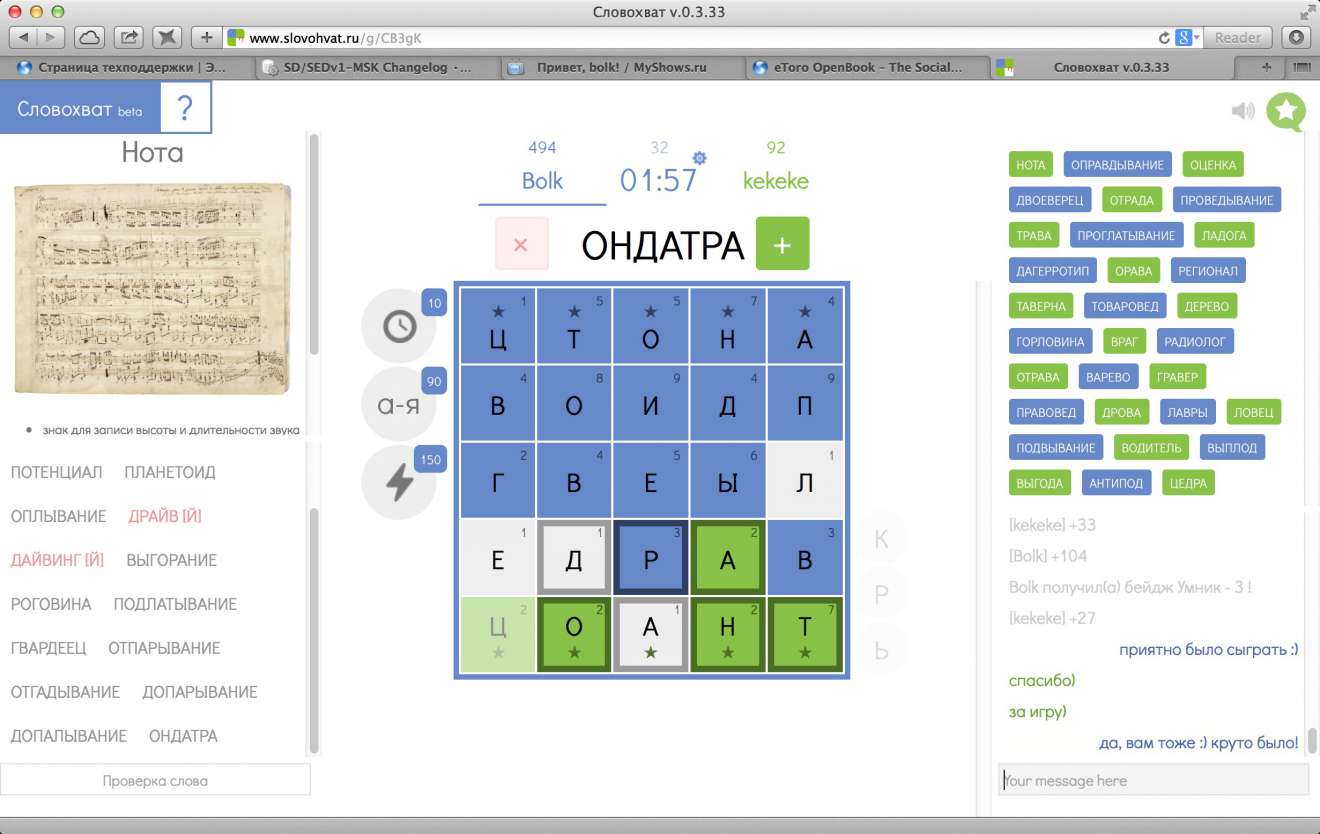Open the Google search engine dropdown

point(1188,38)
